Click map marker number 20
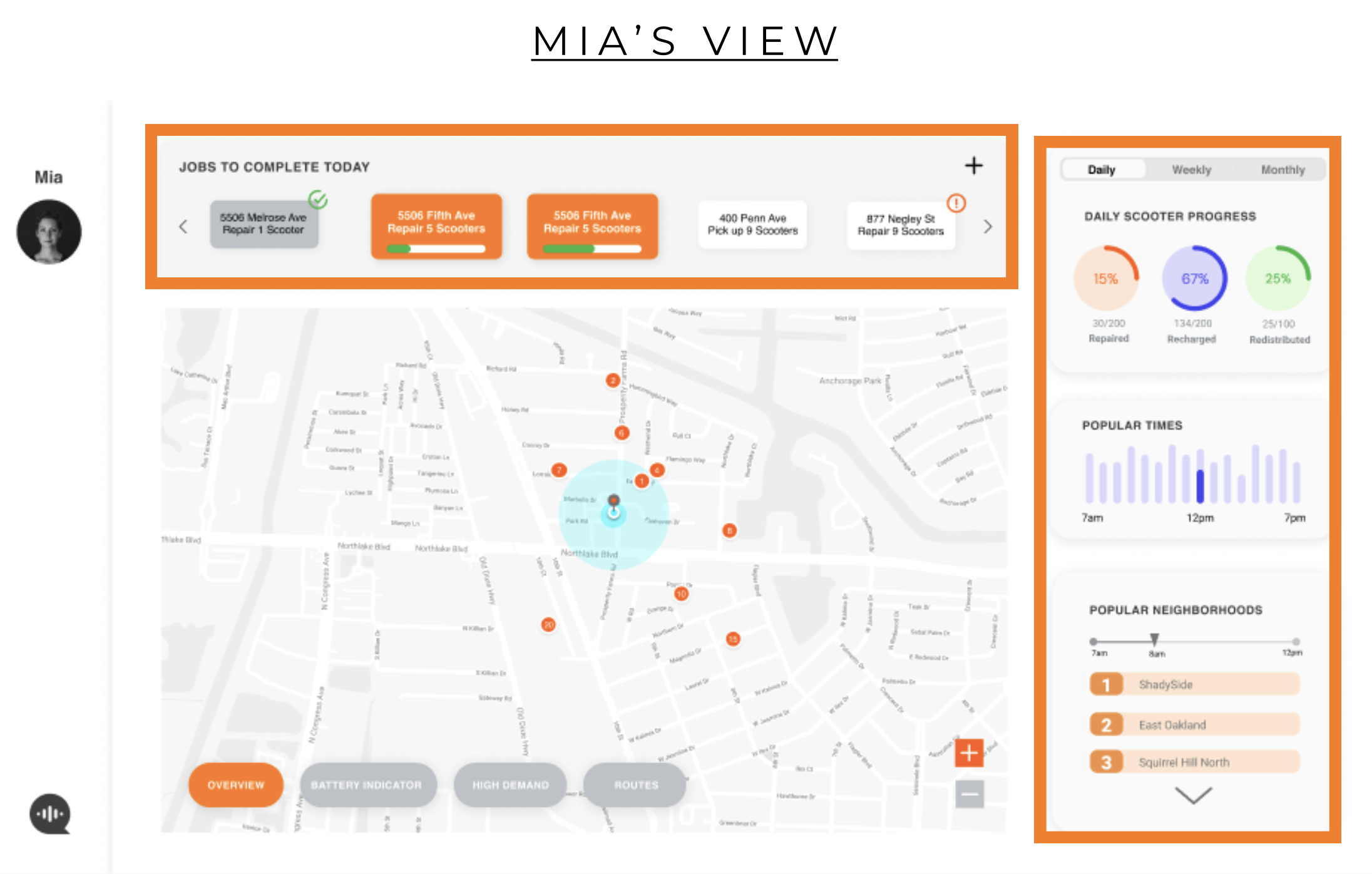Viewport: 1372px width, 874px height. (548, 624)
